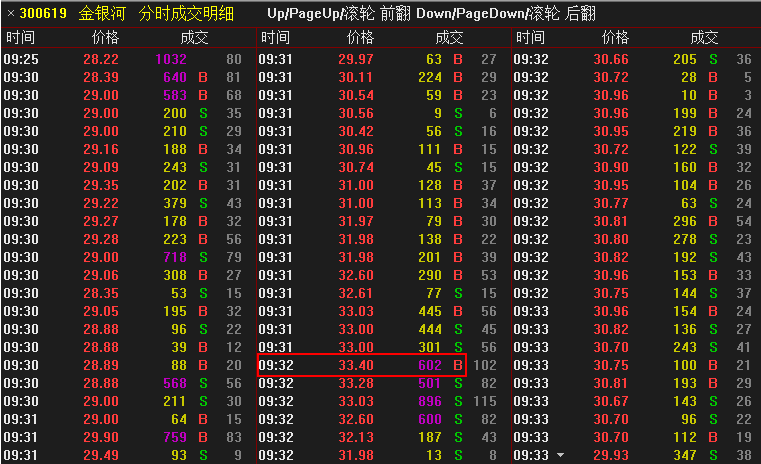Click the B marker next to volume 583

click(x=203, y=95)
